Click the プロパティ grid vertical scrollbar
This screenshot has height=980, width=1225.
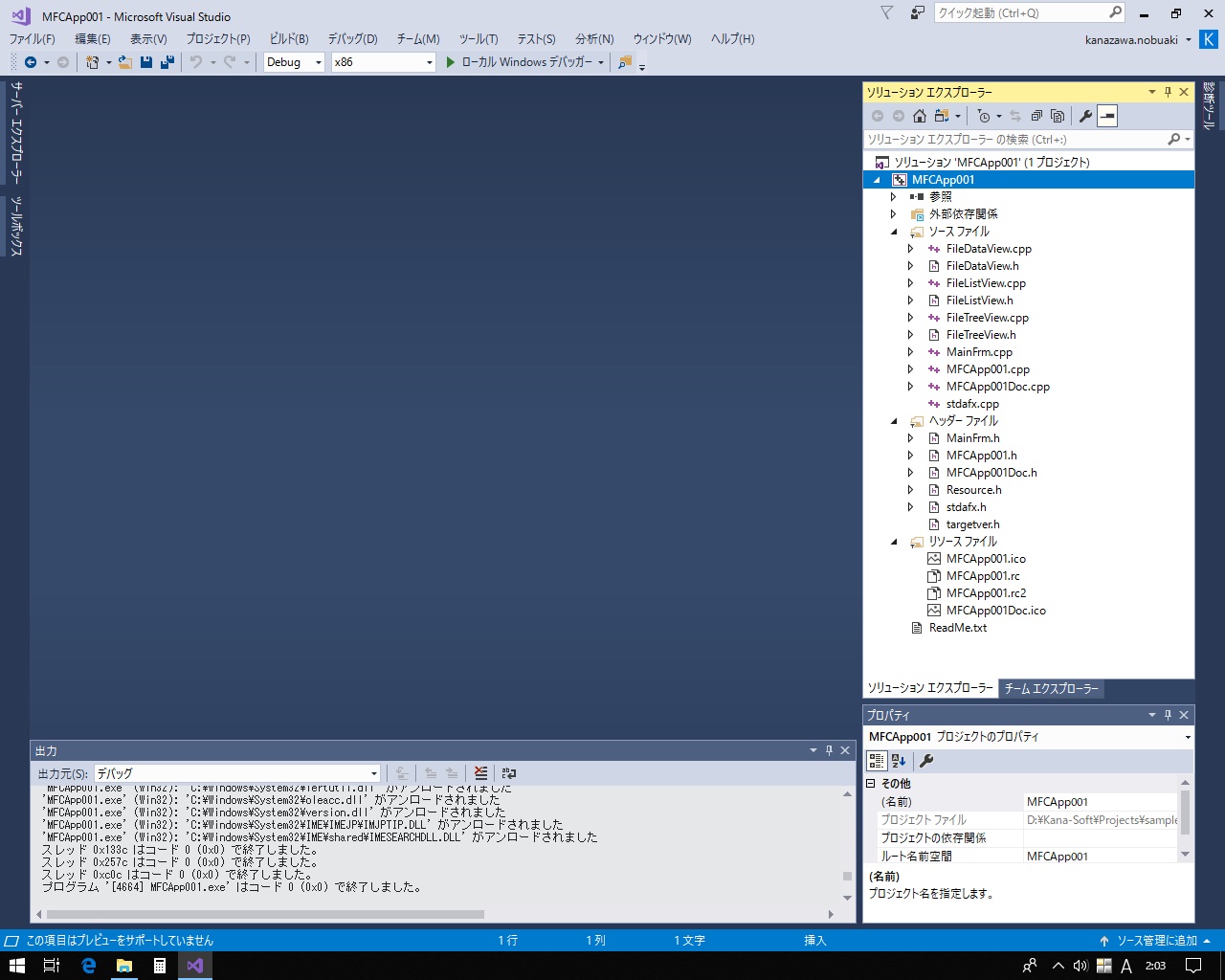pos(1186,812)
